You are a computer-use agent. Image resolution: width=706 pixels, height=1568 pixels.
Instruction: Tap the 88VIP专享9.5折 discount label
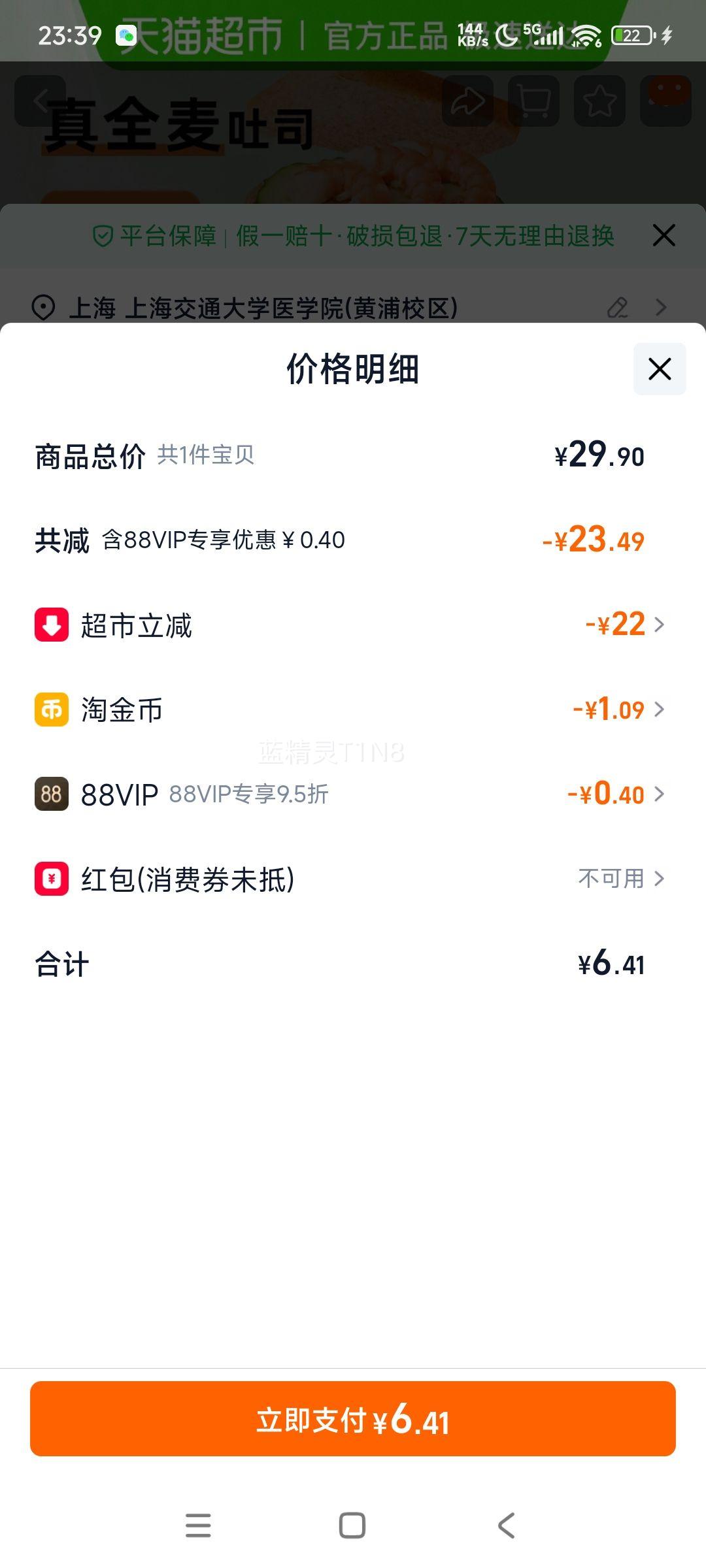pos(248,794)
